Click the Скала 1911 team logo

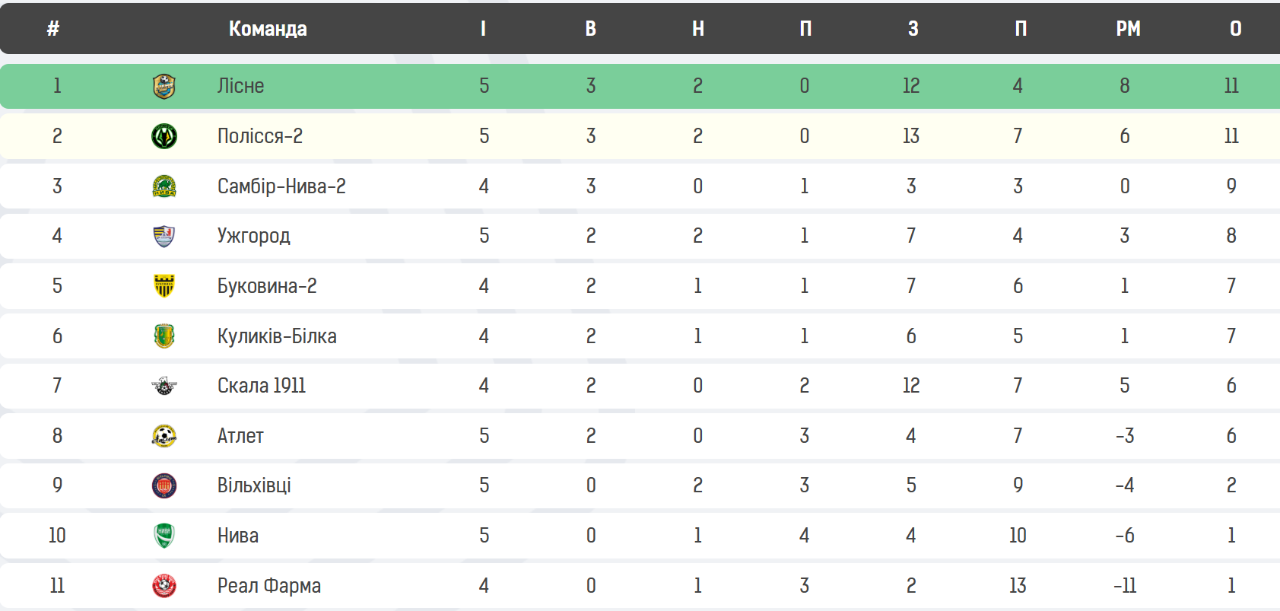click(x=164, y=386)
